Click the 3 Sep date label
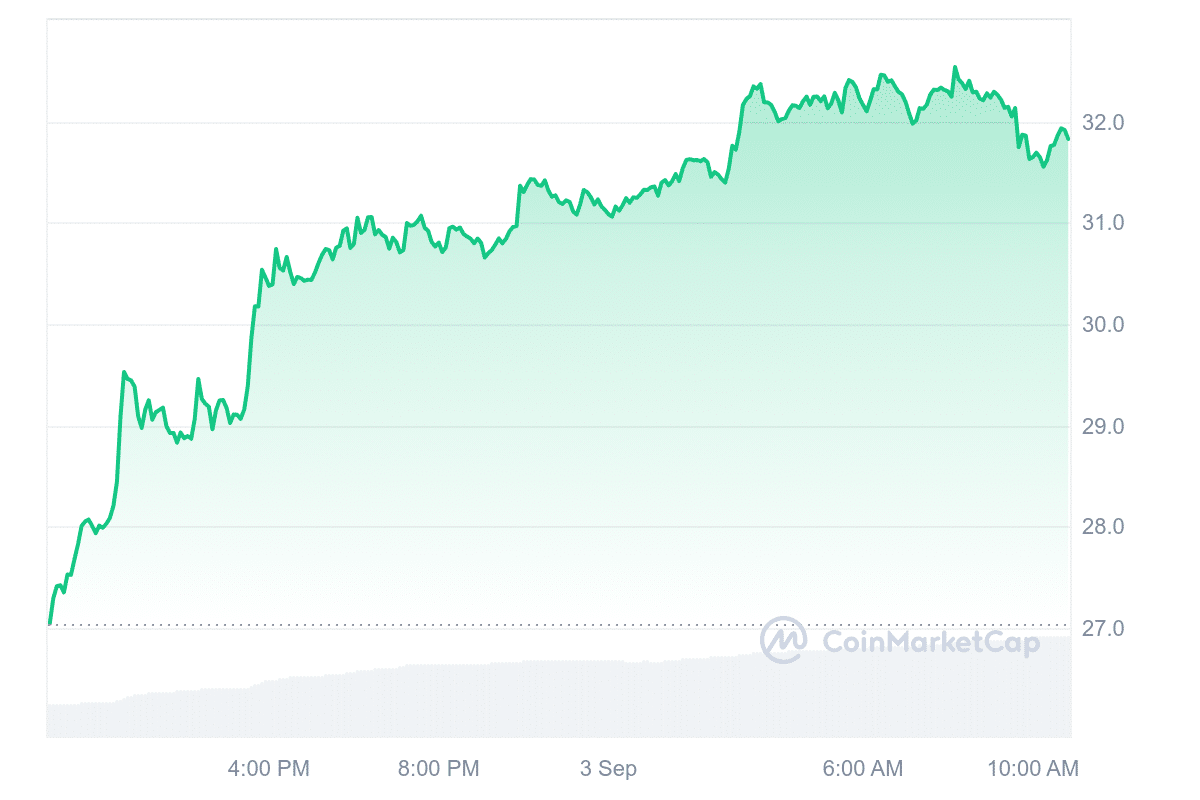1200x800 pixels. click(608, 769)
